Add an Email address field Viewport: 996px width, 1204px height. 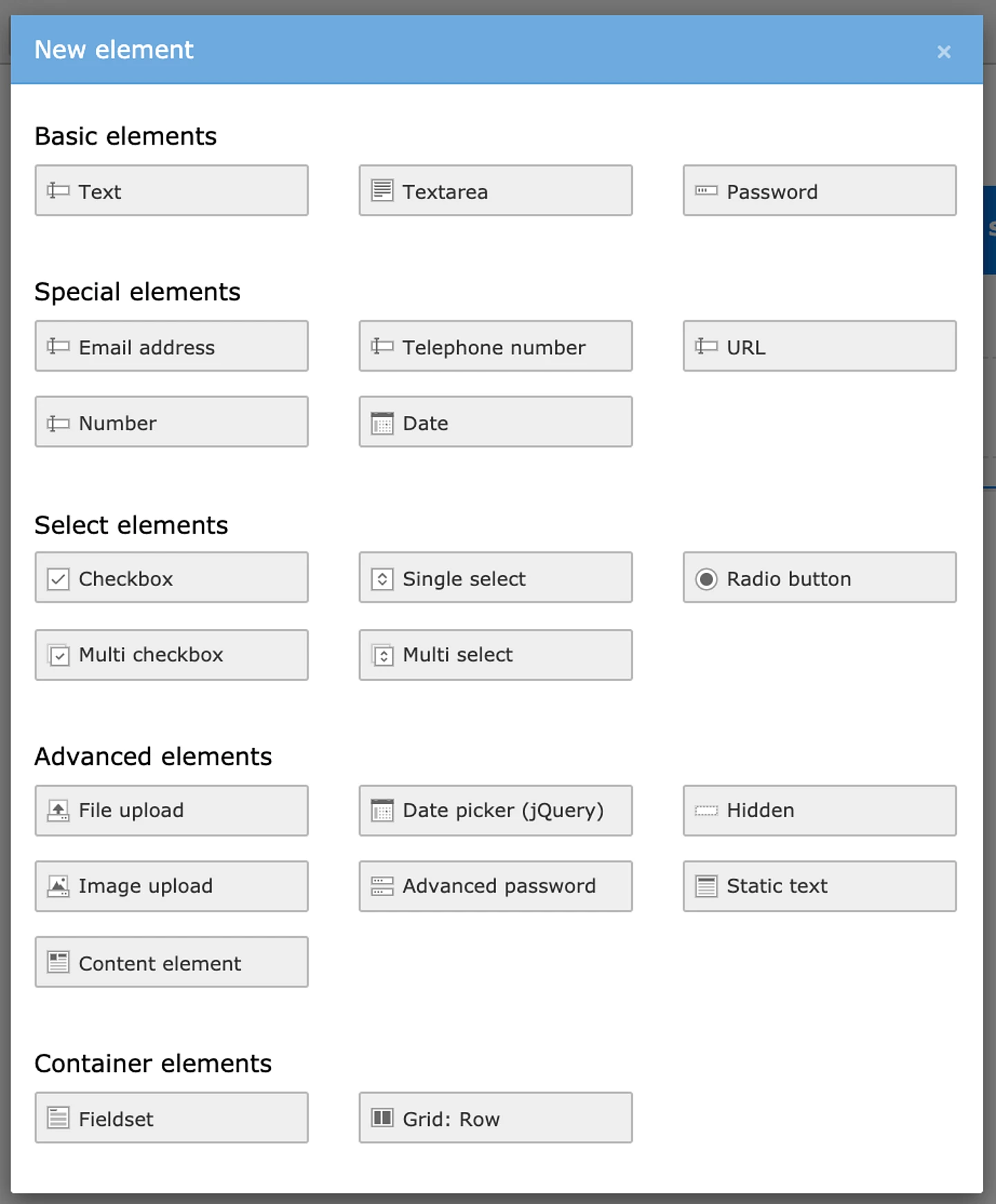pyautogui.click(x=171, y=347)
